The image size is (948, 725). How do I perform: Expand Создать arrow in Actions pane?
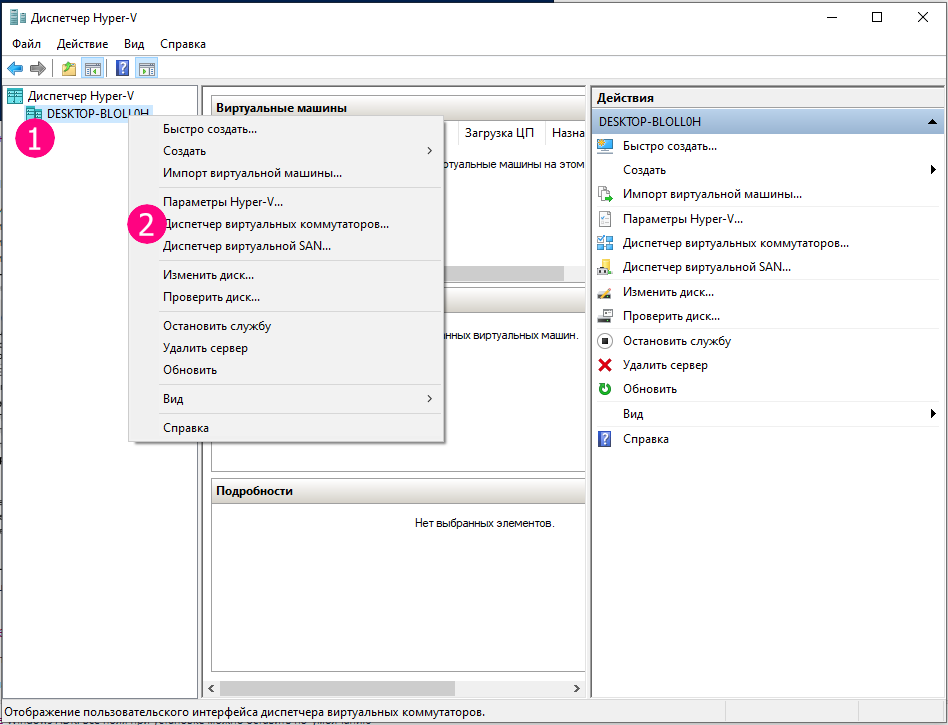click(x=933, y=170)
